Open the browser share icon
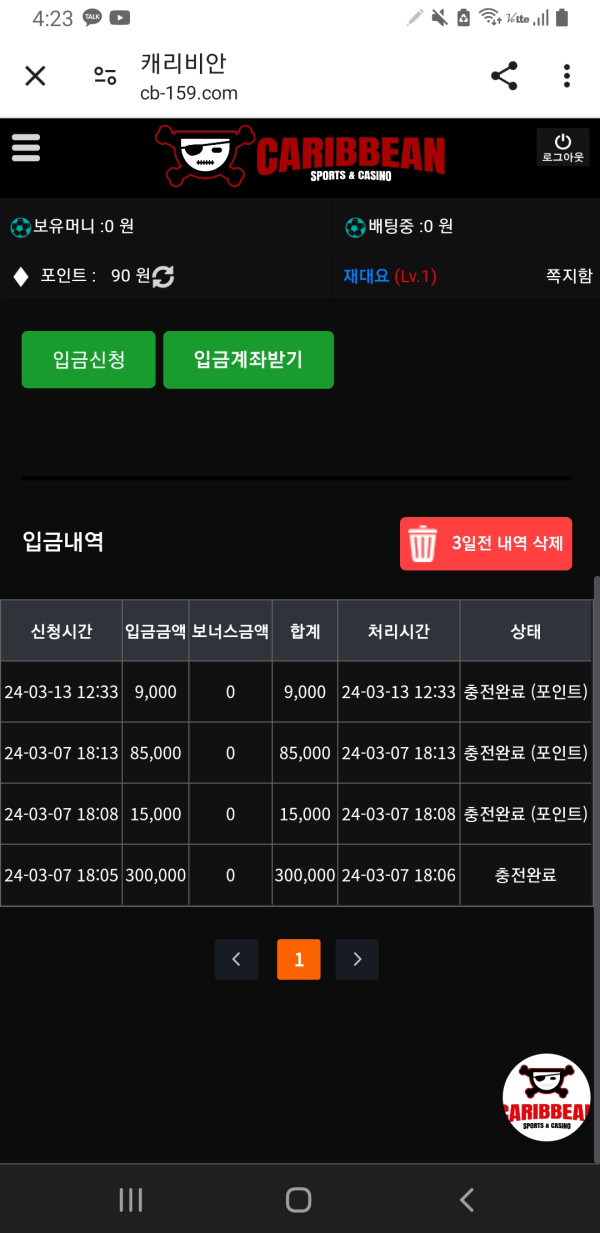The image size is (600, 1233). pyautogui.click(x=504, y=76)
